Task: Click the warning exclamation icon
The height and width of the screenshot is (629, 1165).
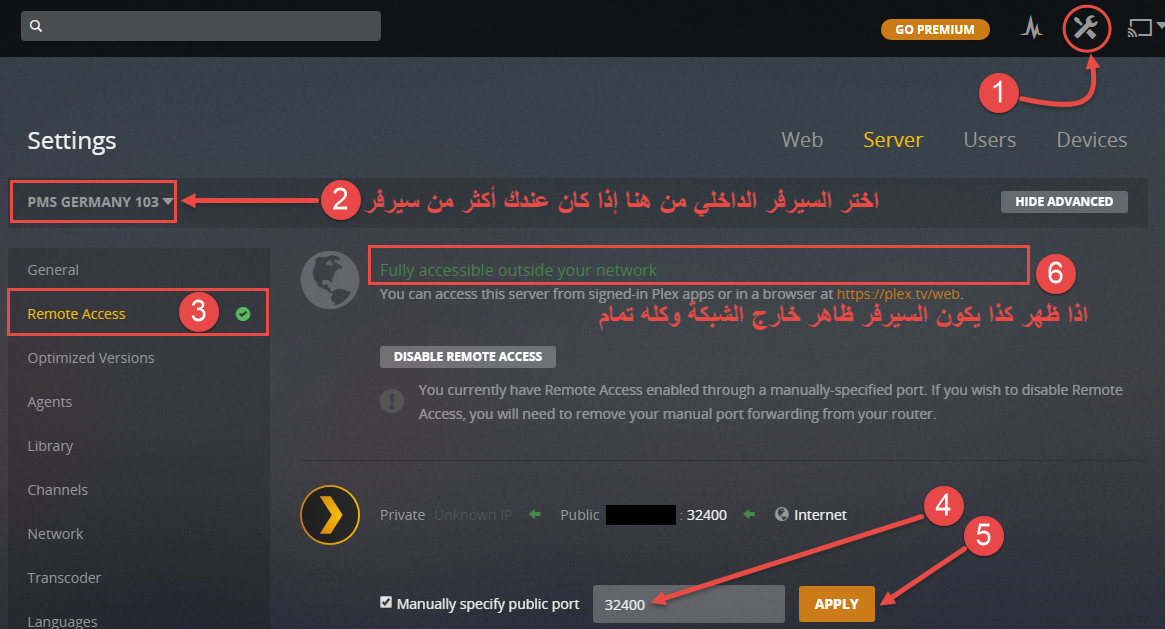Action: click(x=392, y=401)
